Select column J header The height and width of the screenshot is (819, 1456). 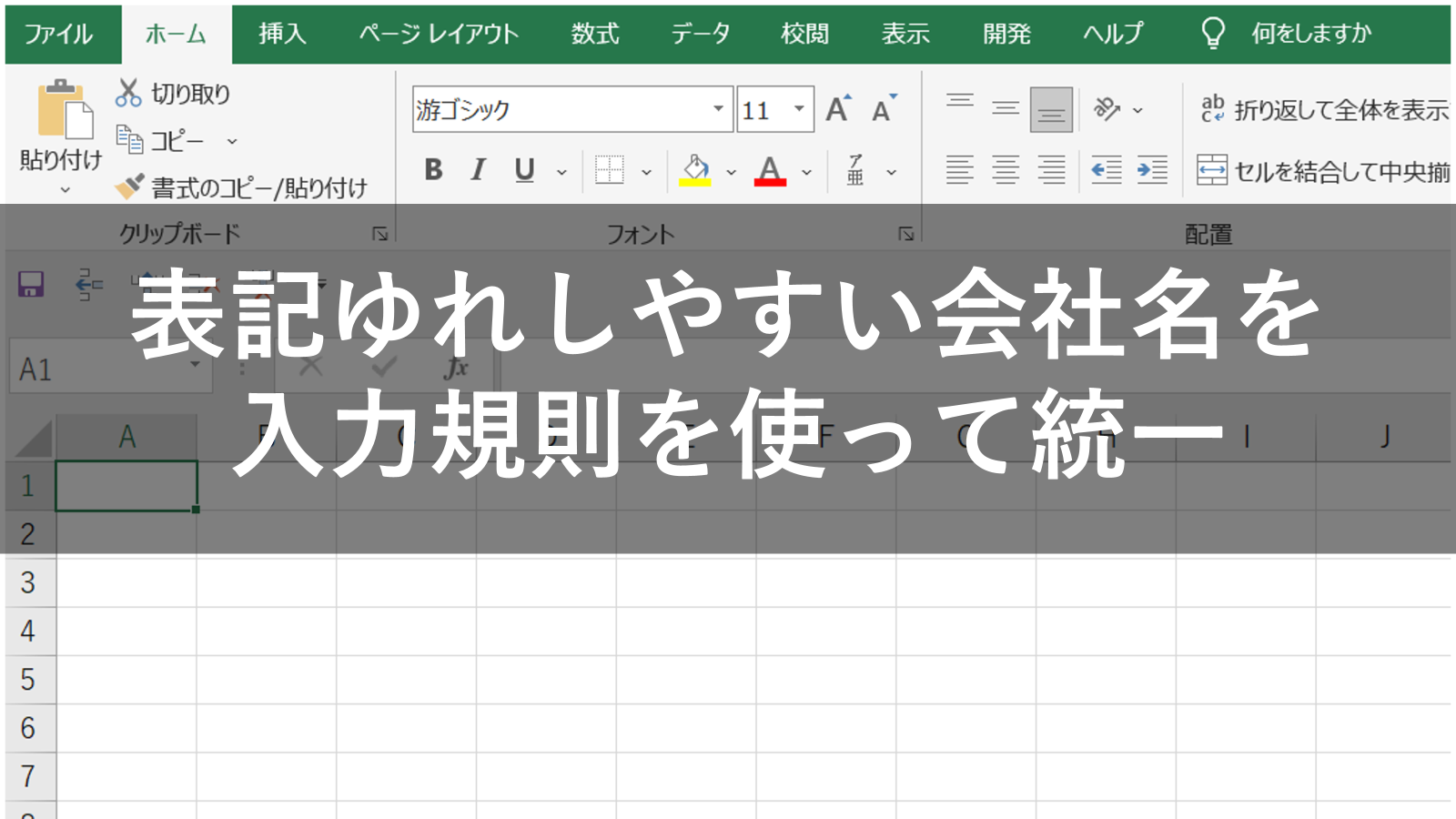pos(1383,437)
